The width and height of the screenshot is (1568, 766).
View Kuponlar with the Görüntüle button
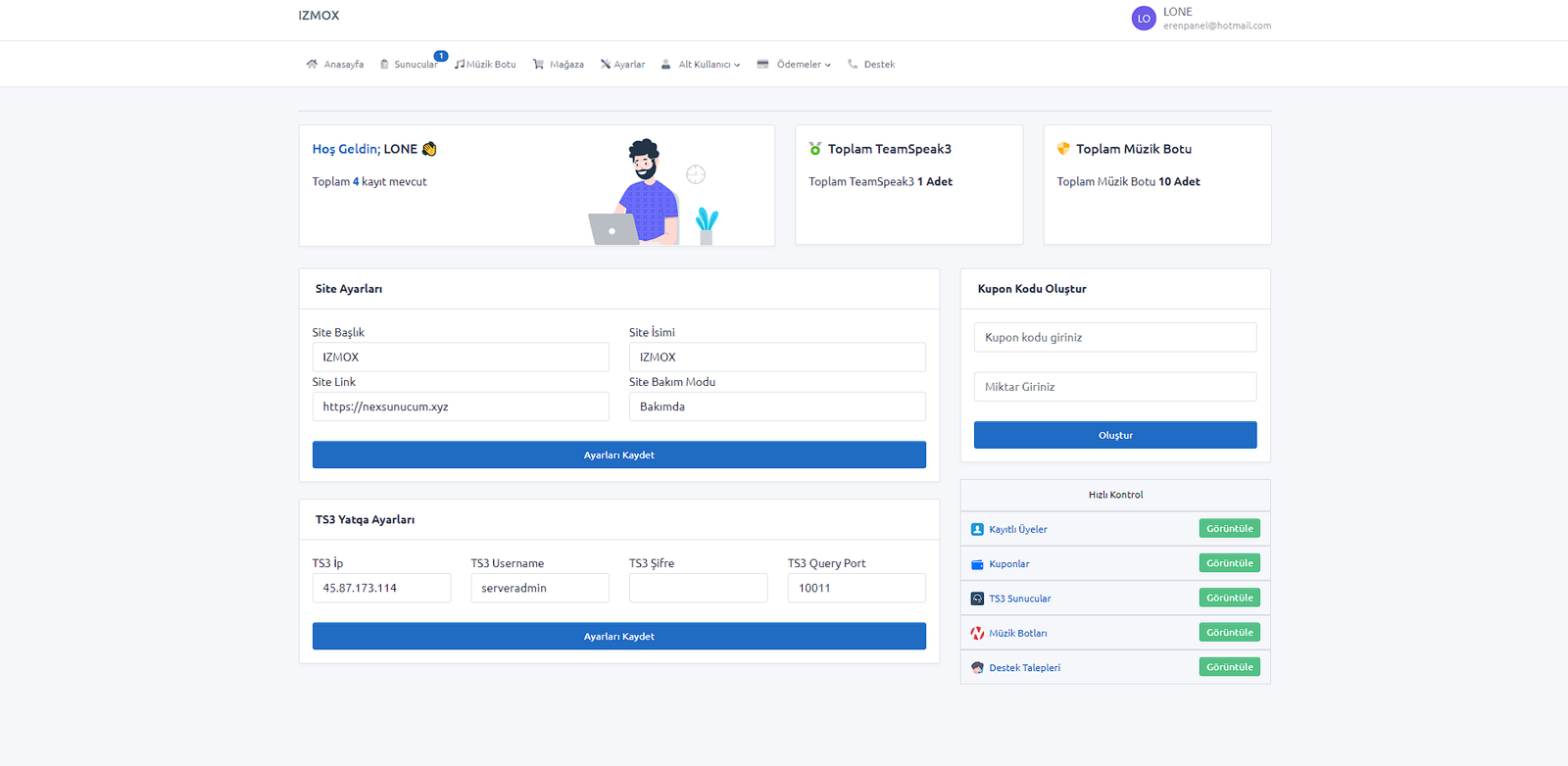(1229, 563)
